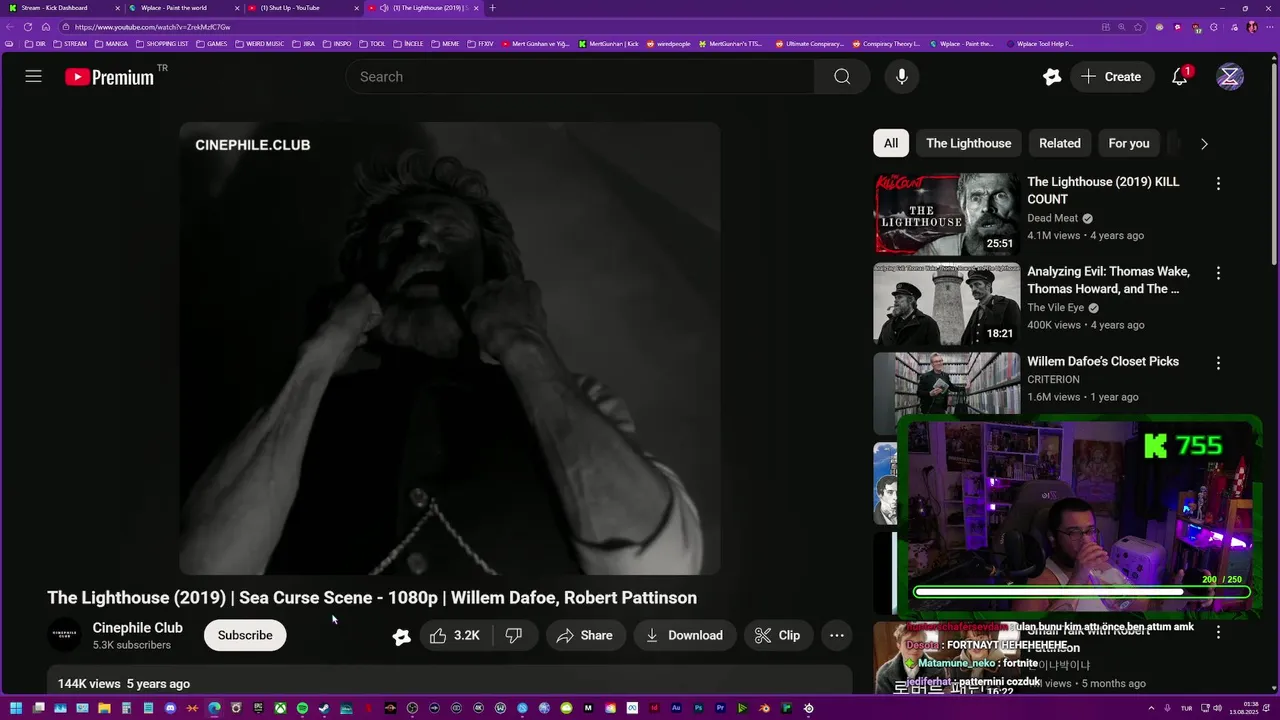Select the All filter chip

pos(891,143)
